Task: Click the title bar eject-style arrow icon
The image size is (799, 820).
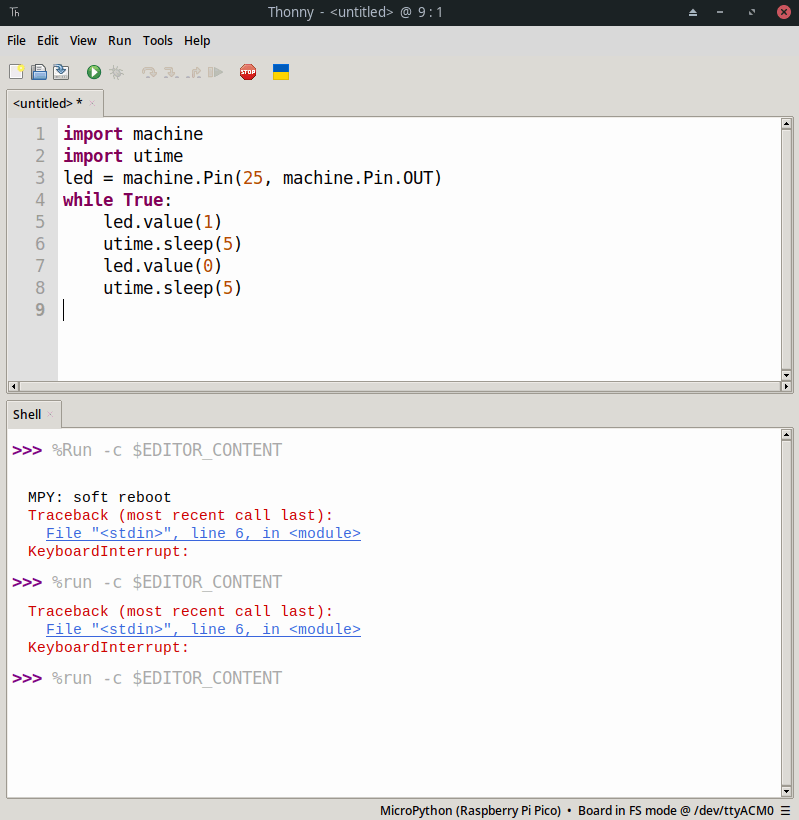Action: point(693,12)
